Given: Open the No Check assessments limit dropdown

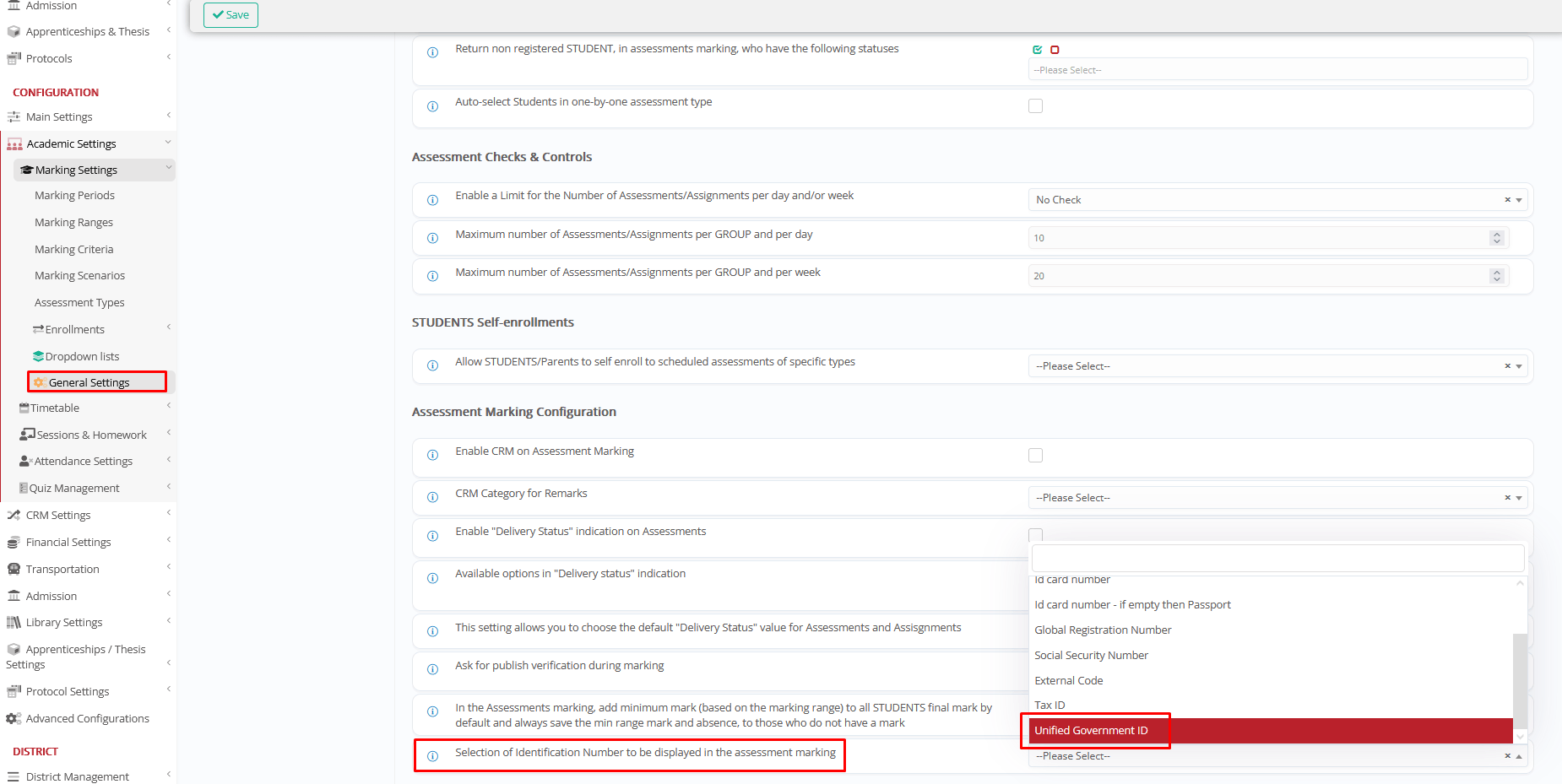Looking at the screenshot, I should click(1266, 200).
